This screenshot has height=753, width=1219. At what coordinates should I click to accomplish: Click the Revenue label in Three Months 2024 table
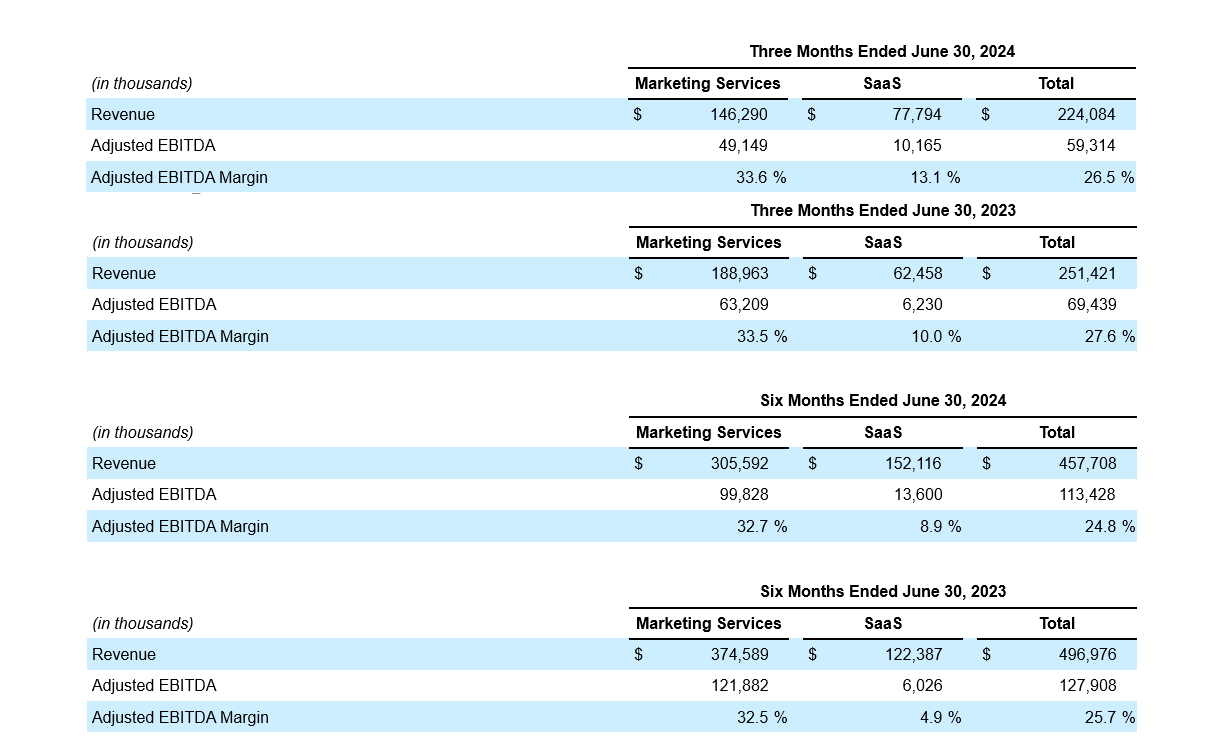(123, 115)
